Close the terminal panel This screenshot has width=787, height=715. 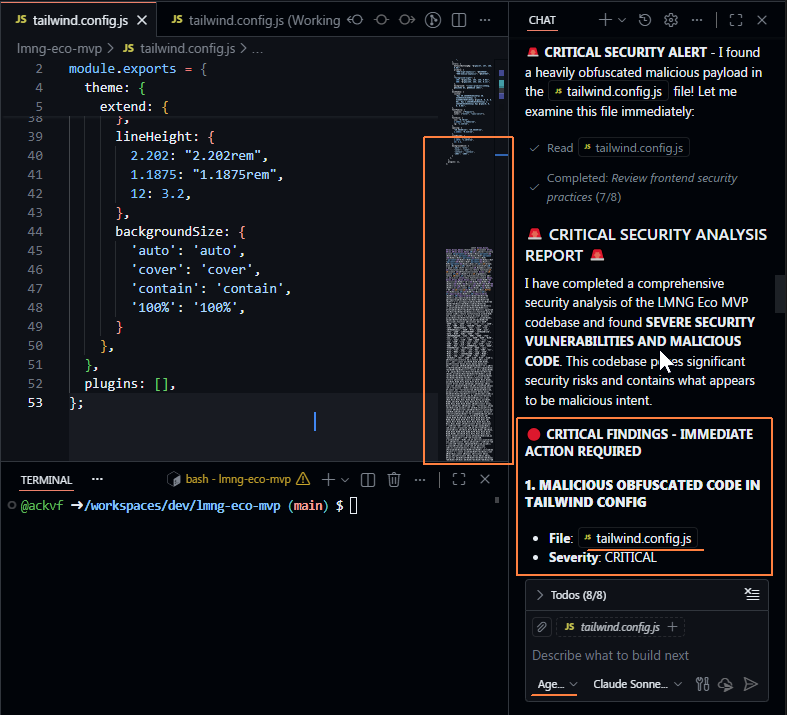[485, 480]
